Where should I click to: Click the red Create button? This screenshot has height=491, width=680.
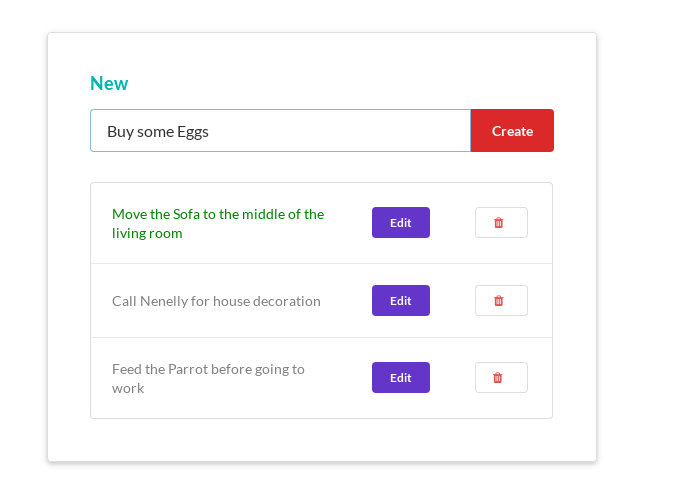512,131
